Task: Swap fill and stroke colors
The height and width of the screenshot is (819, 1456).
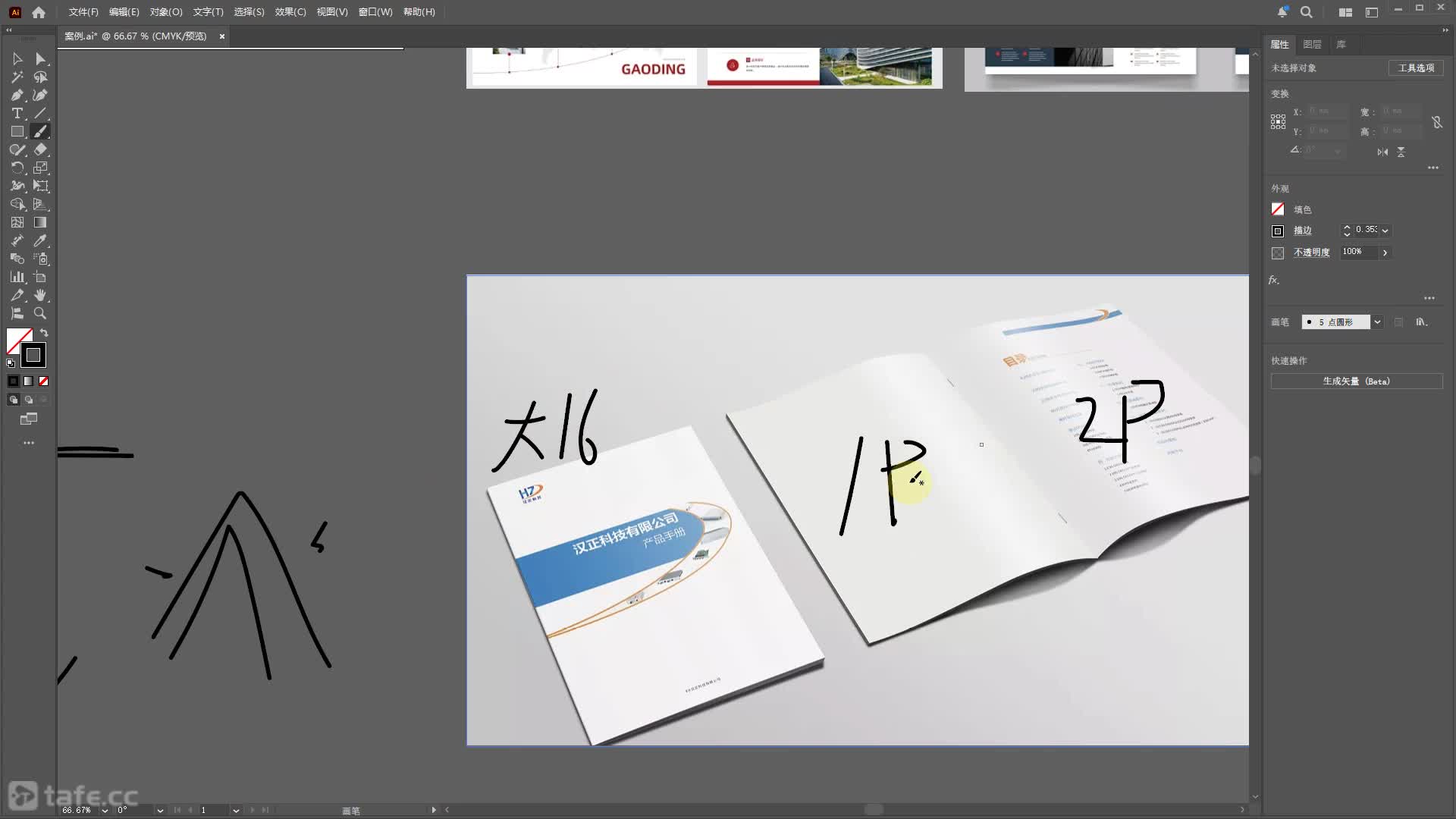Action: (44, 333)
